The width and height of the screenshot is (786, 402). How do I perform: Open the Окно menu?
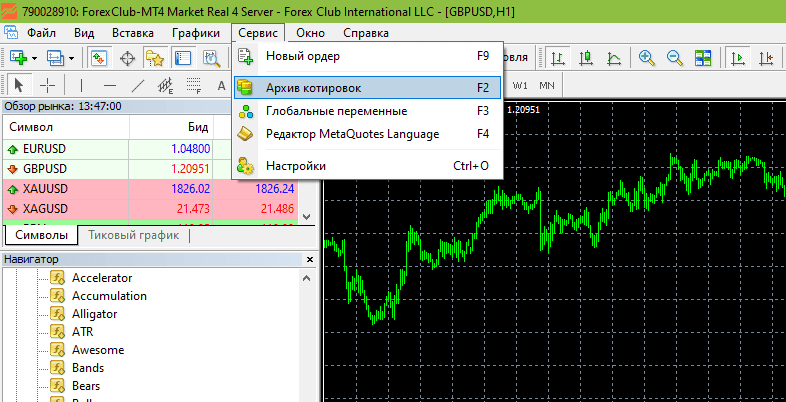point(310,33)
